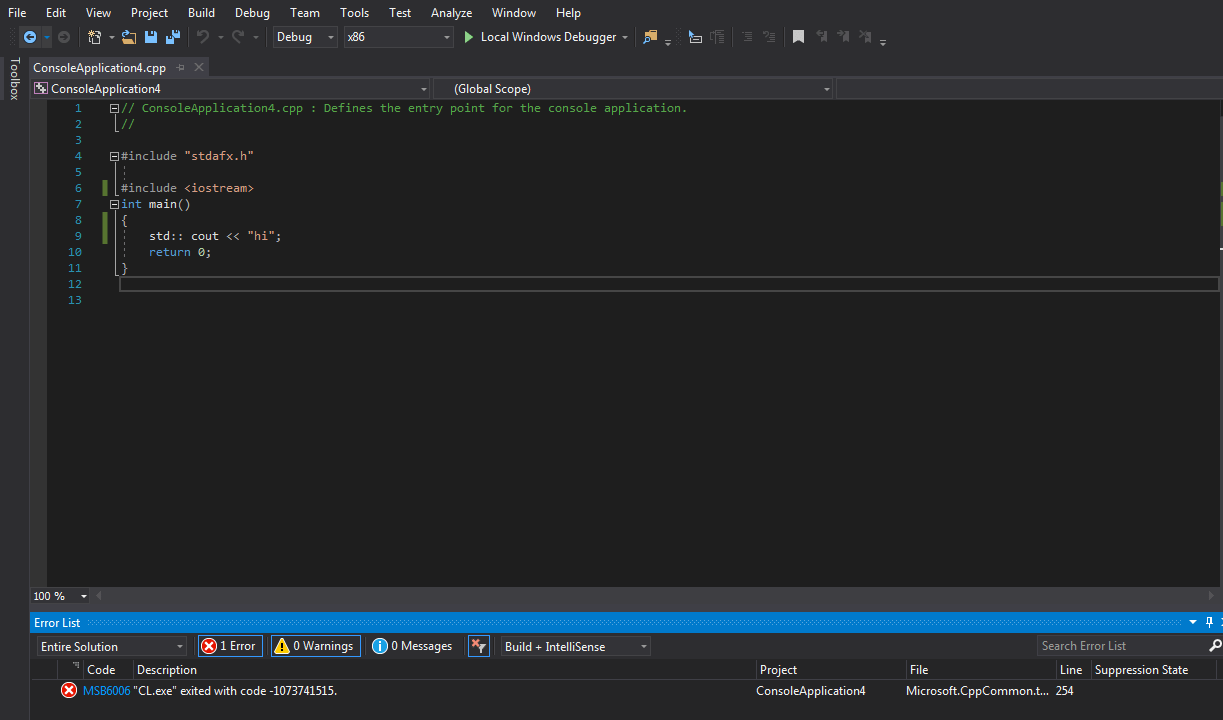Toggle the 1 Error filter
Screen dimensions: 1223x720
tap(229, 645)
